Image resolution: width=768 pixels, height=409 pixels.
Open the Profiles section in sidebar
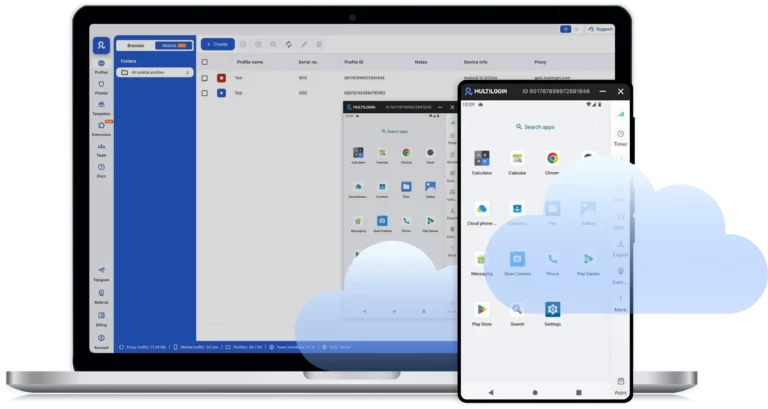101,66
